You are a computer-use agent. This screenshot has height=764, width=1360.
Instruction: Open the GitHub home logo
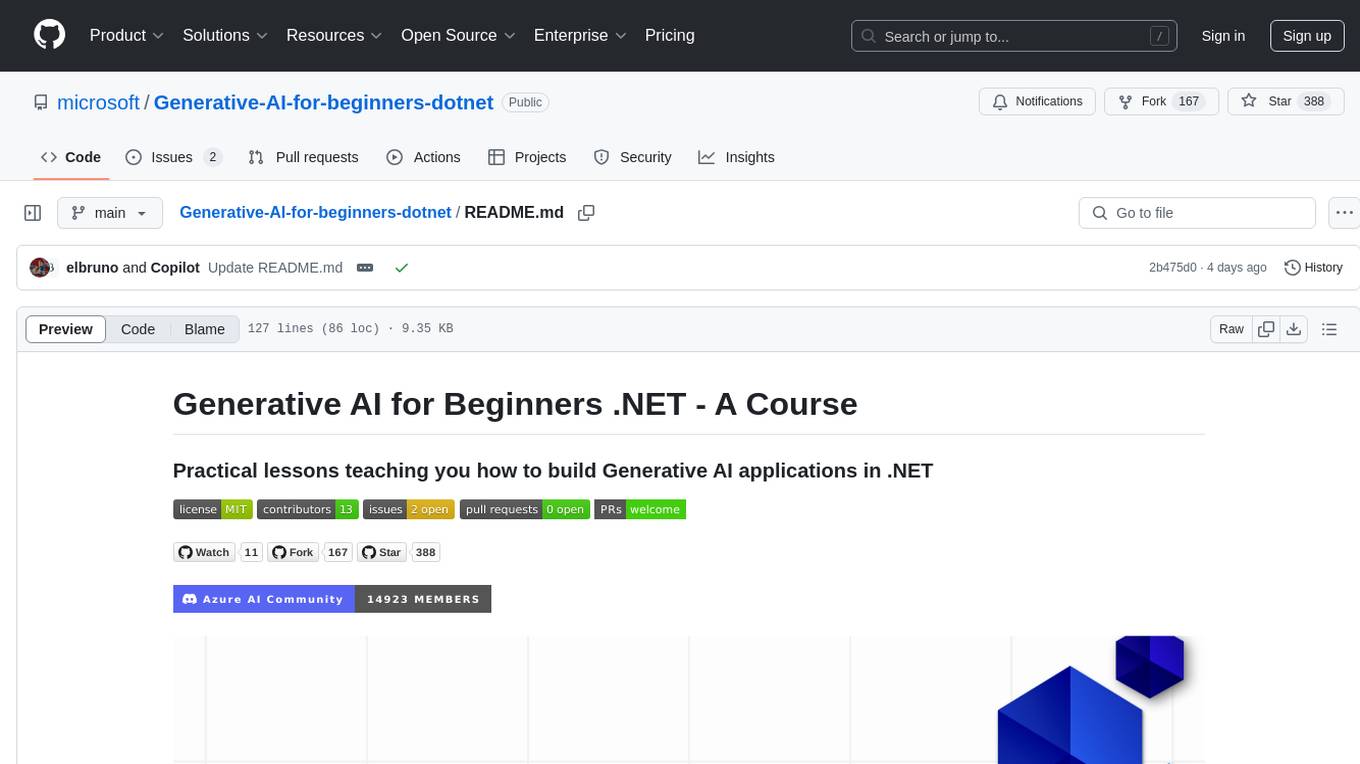click(x=49, y=35)
